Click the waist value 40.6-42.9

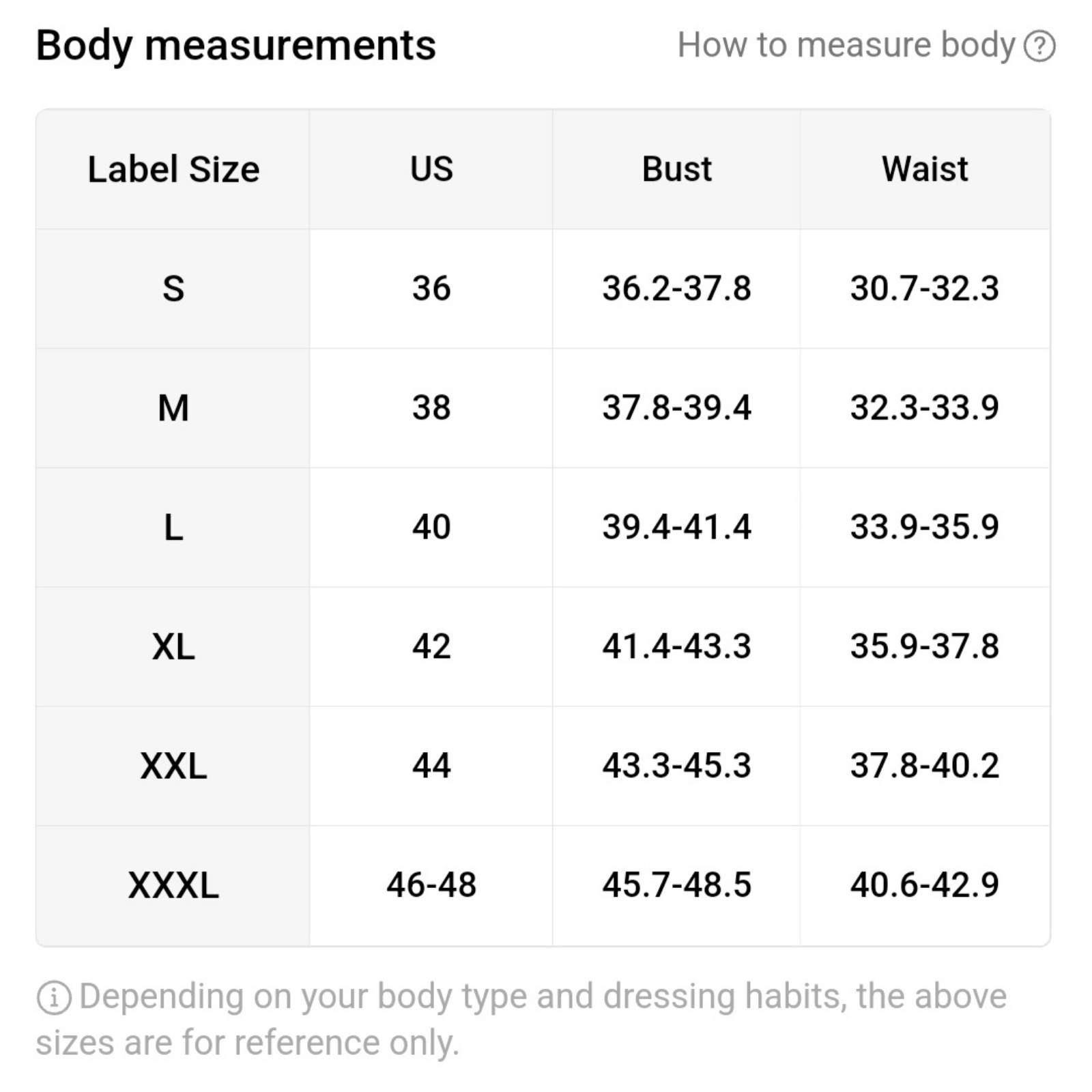925,886
